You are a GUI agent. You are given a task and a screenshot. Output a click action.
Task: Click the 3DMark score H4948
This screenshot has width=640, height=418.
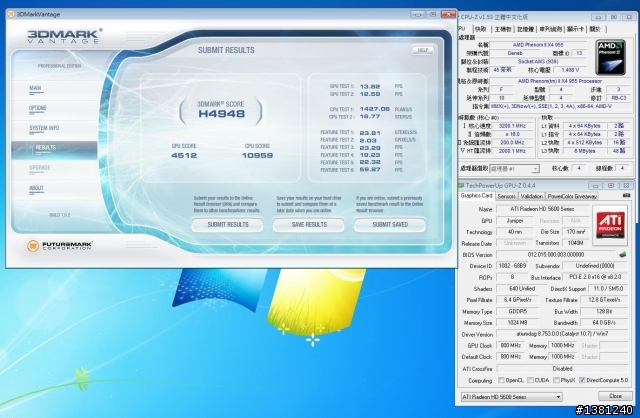point(222,114)
